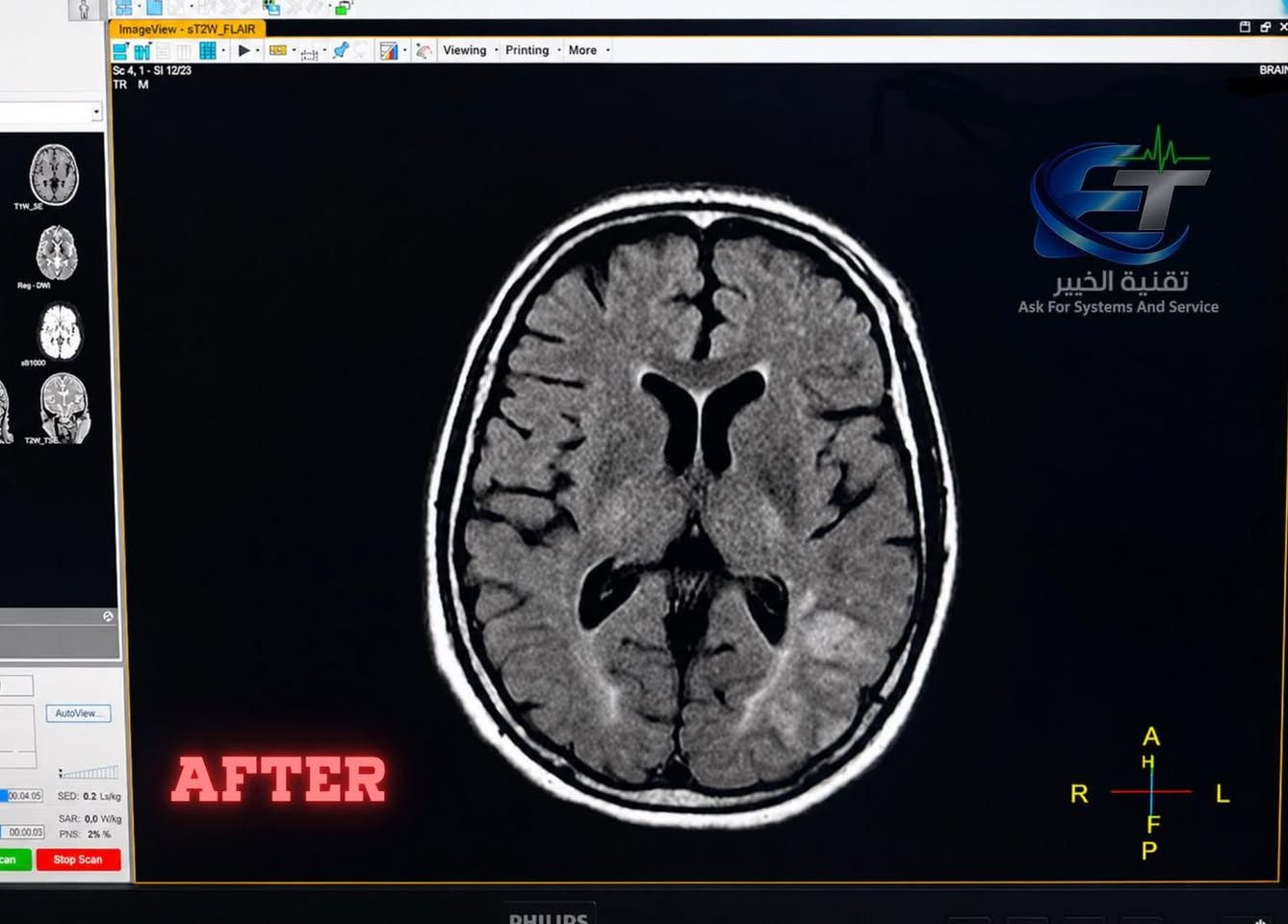Click the green overlapping windows icon in top toolbar

(x=343, y=8)
